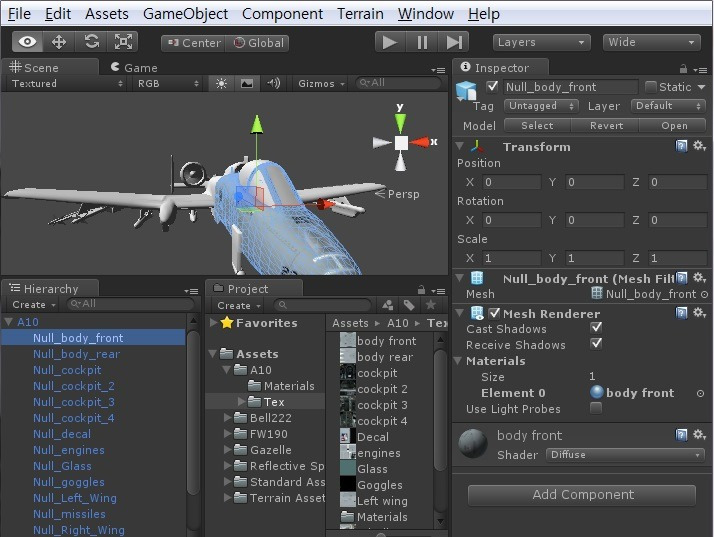Select the Scale transform tool
Image resolution: width=714 pixels, height=537 pixels.
[x=123, y=42]
